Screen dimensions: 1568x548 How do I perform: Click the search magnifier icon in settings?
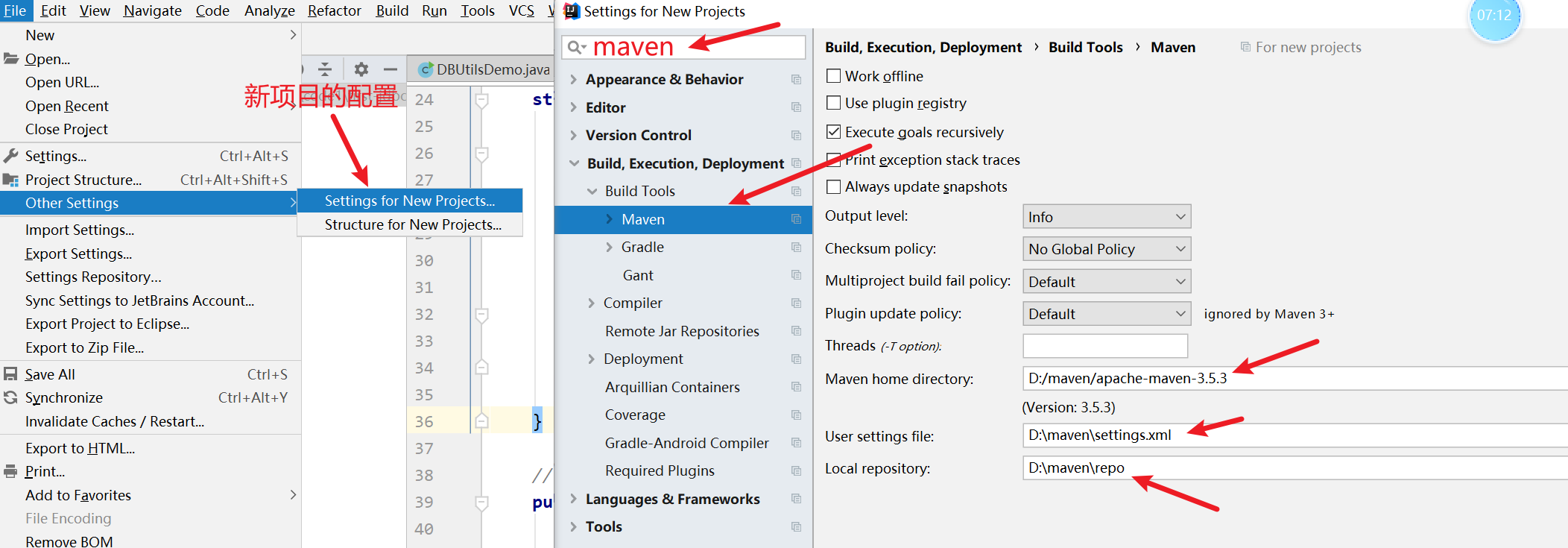click(x=576, y=48)
